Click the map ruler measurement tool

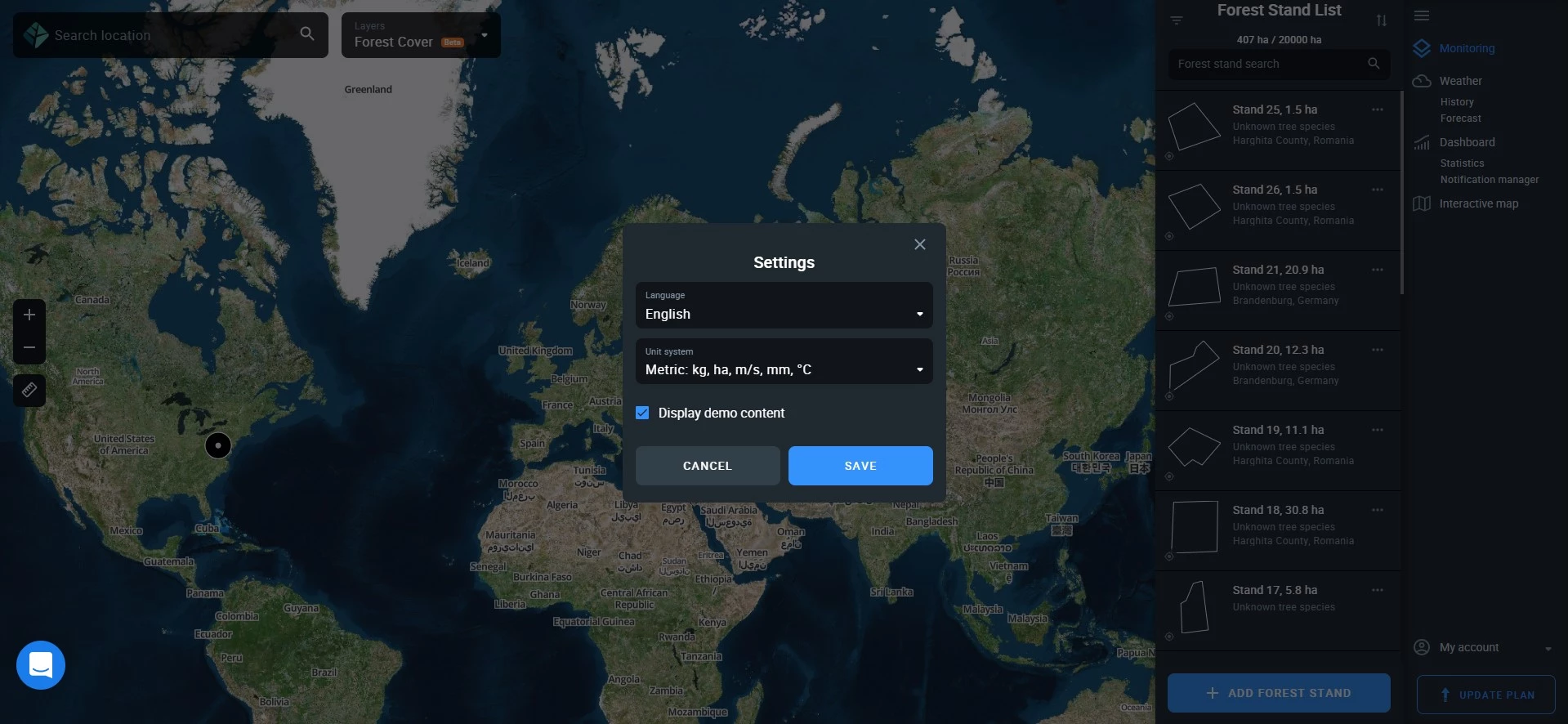[29, 390]
